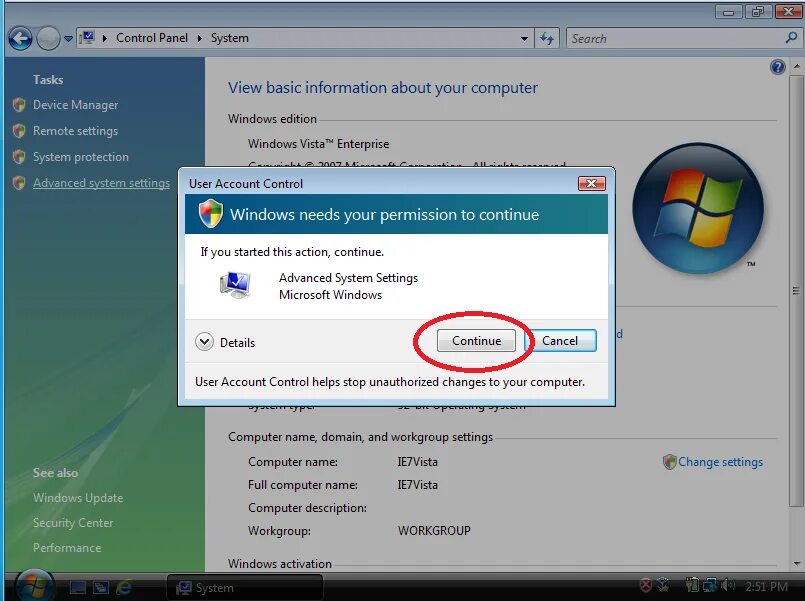Open Remote settings link
This screenshot has width=805, height=601.
(75, 131)
